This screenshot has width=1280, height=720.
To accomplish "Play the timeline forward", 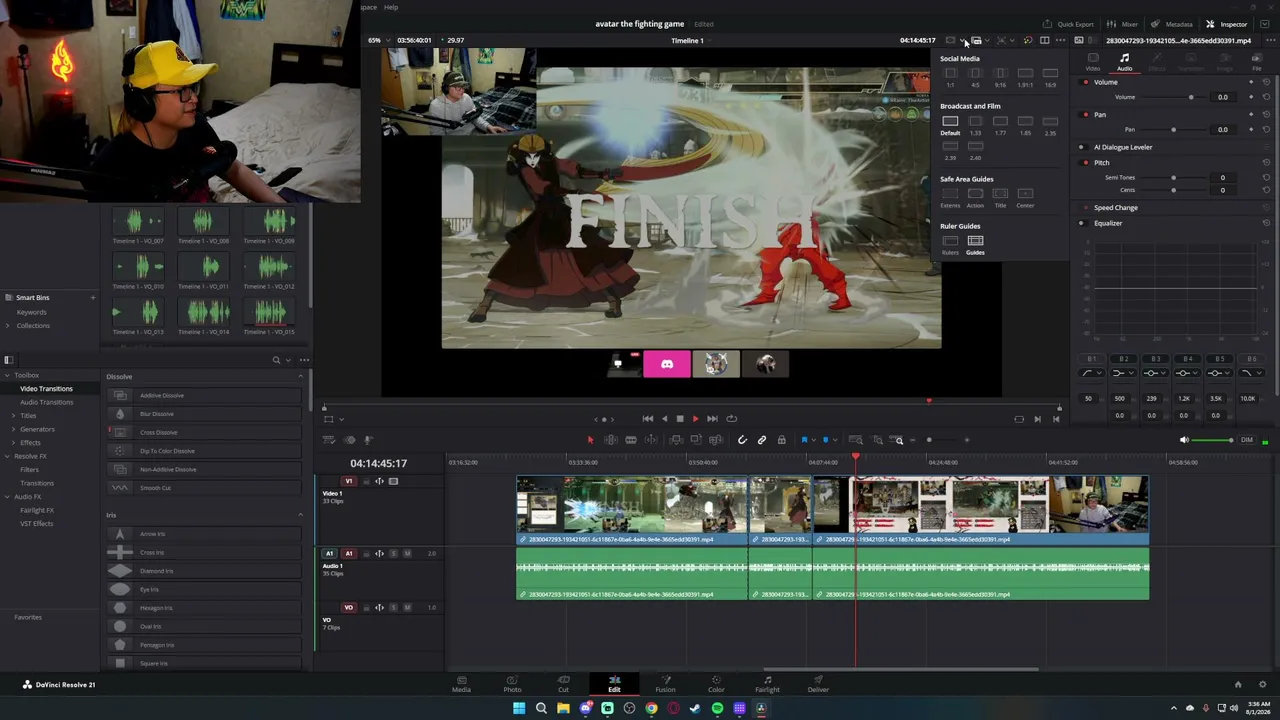I will point(696,419).
